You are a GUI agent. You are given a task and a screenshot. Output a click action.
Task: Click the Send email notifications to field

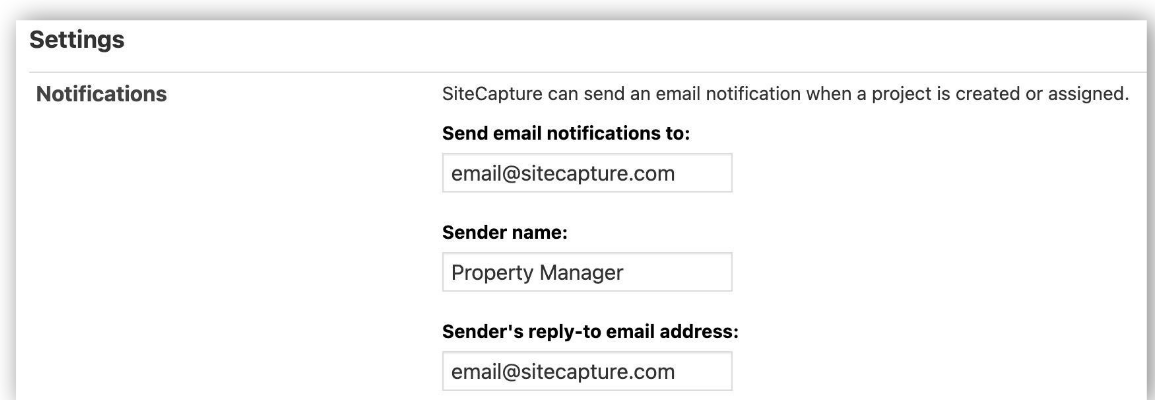pyautogui.click(x=587, y=174)
